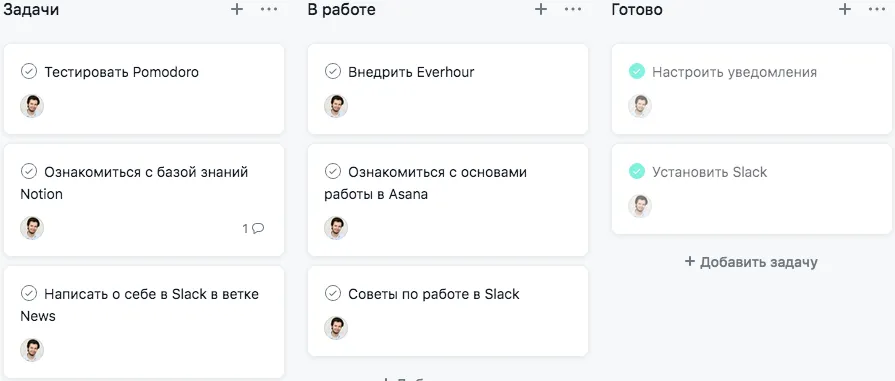The image size is (895, 381).
Task: Add a task to В работе column
Action: pyautogui.click(x=541, y=9)
